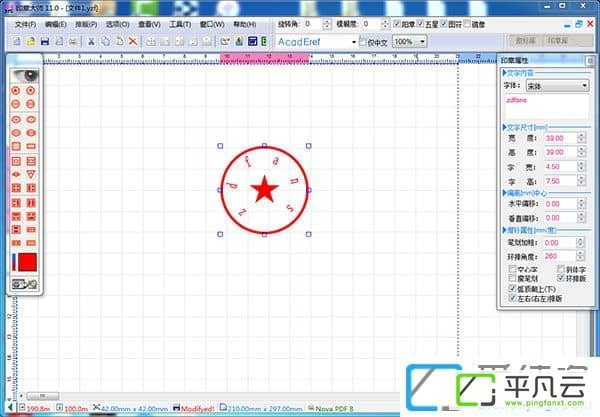The height and width of the screenshot is (417, 600).
Task: Select the diamond-shaped stamp template
Action: (x=16, y=174)
